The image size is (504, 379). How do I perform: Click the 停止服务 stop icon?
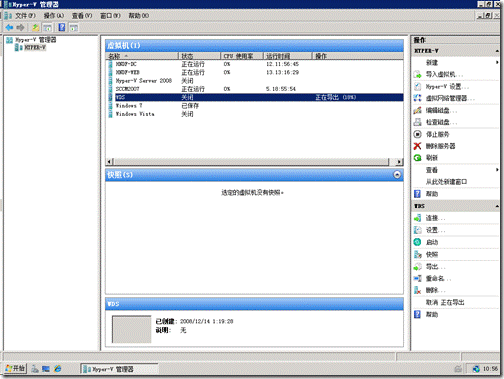click(x=417, y=134)
